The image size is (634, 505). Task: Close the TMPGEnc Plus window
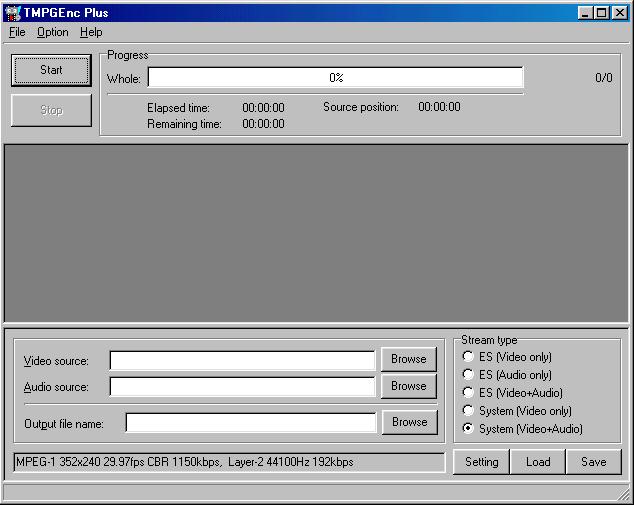[619, 13]
